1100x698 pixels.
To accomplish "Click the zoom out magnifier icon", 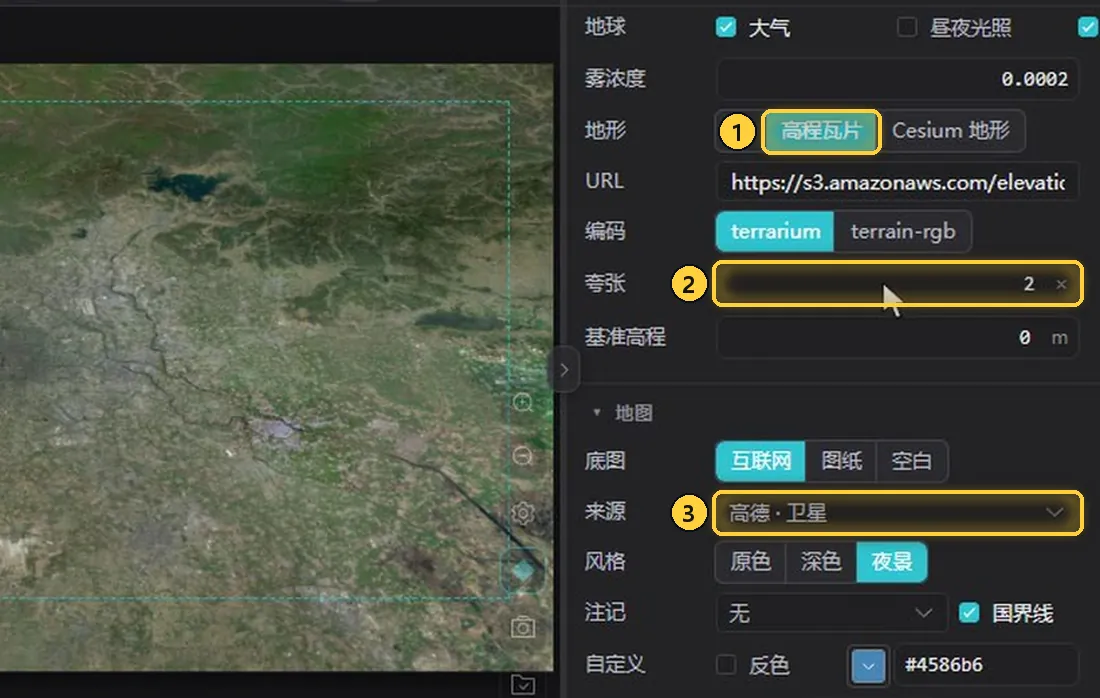I will pos(523,457).
